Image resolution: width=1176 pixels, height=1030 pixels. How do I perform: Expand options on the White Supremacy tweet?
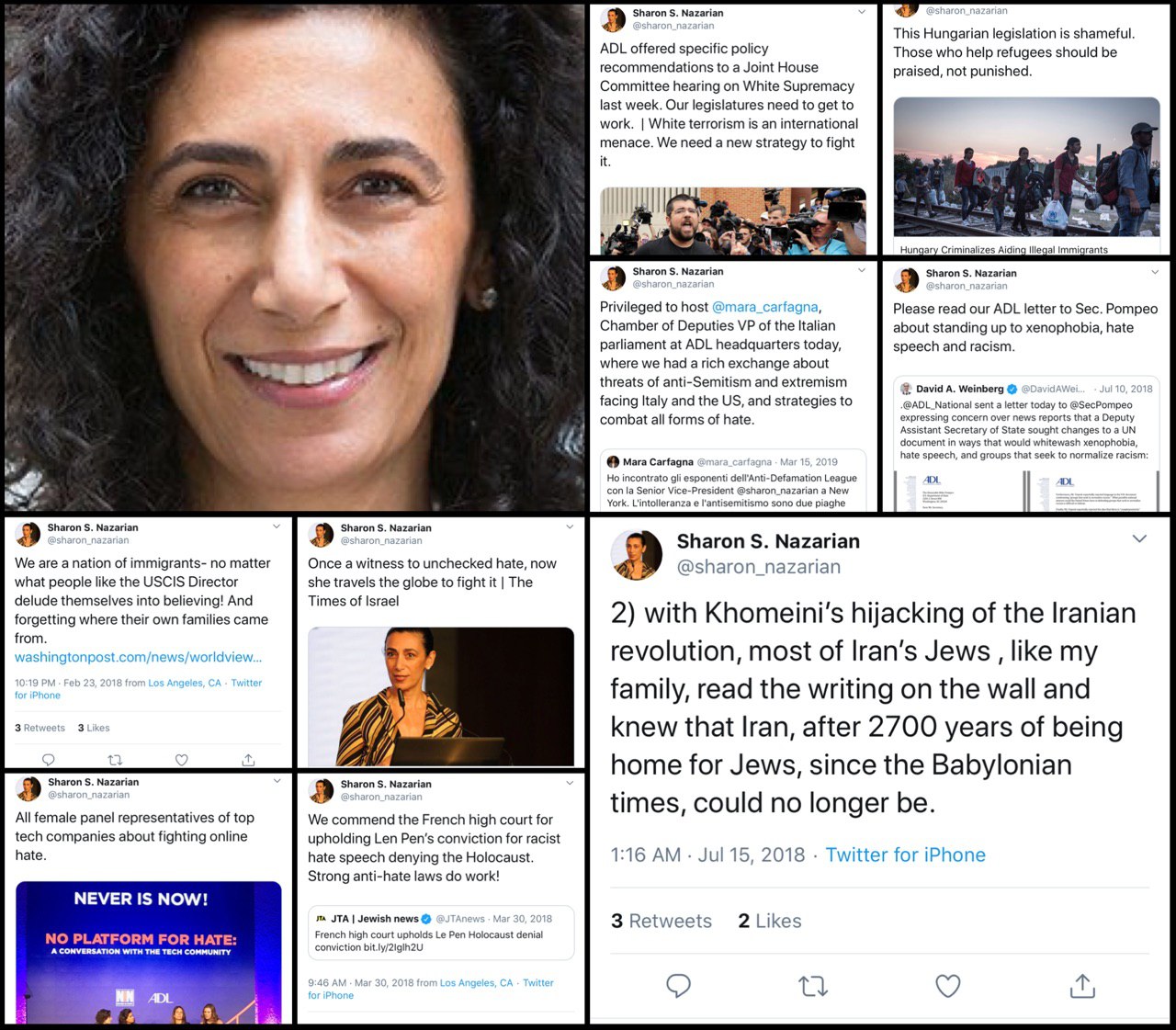pyautogui.click(x=861, y=12)
